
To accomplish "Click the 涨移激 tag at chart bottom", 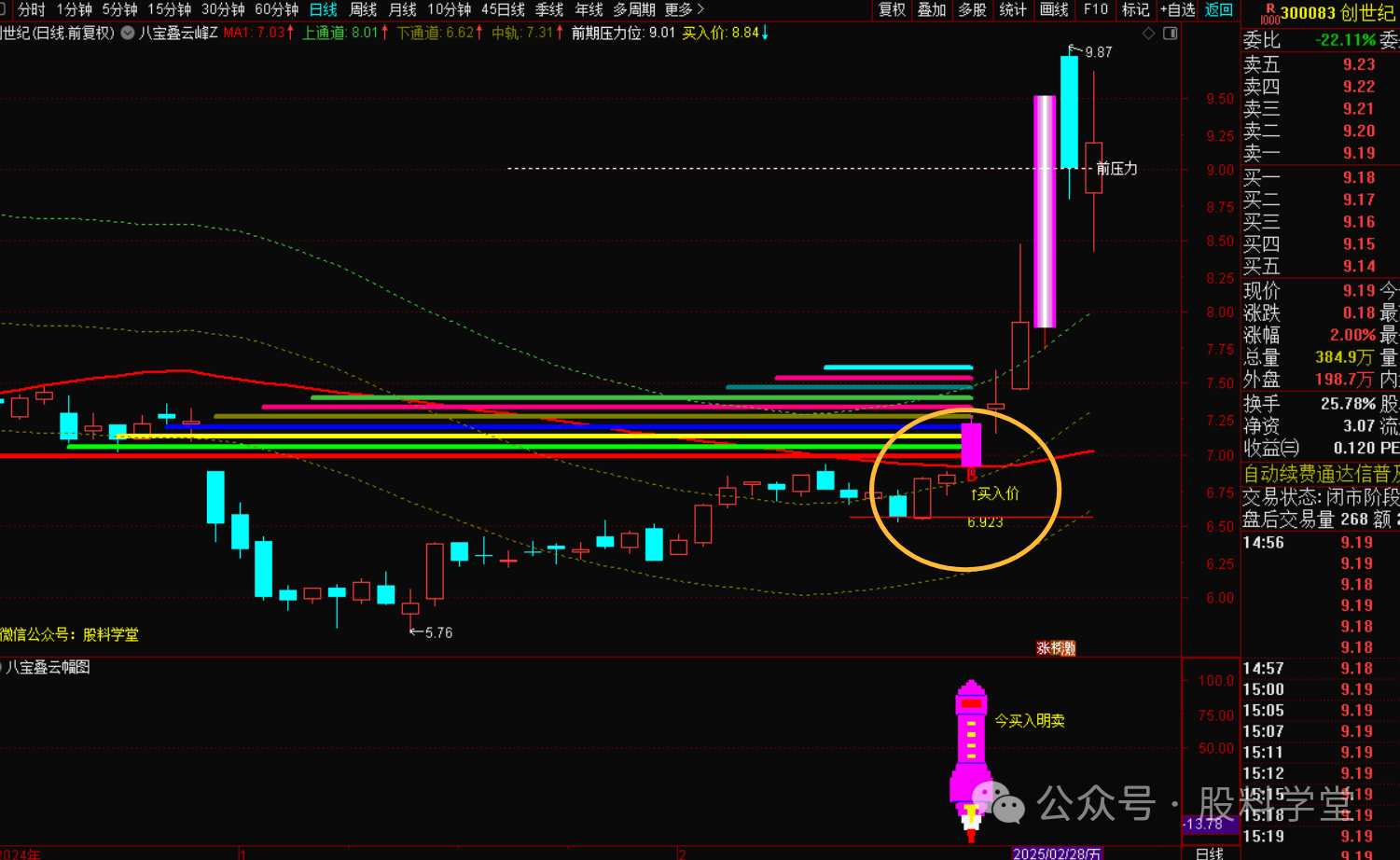I will [x=1056, y=648].
